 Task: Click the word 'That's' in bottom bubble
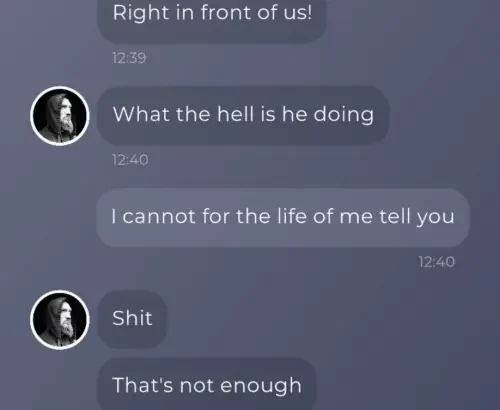(143, 385)
